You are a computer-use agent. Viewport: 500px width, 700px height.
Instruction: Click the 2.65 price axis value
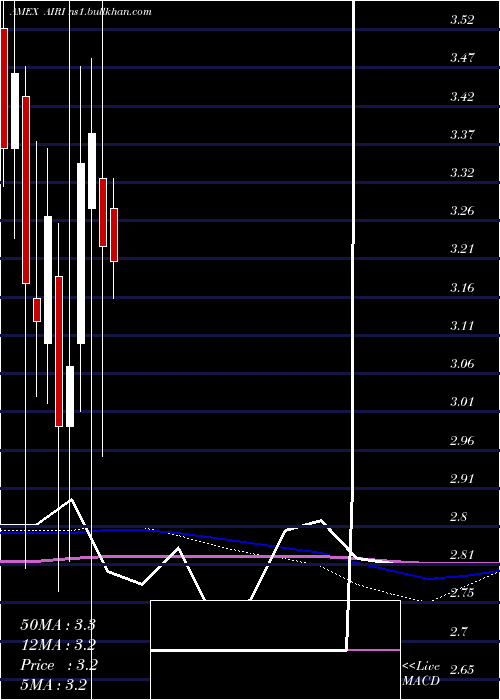[462, 669]
